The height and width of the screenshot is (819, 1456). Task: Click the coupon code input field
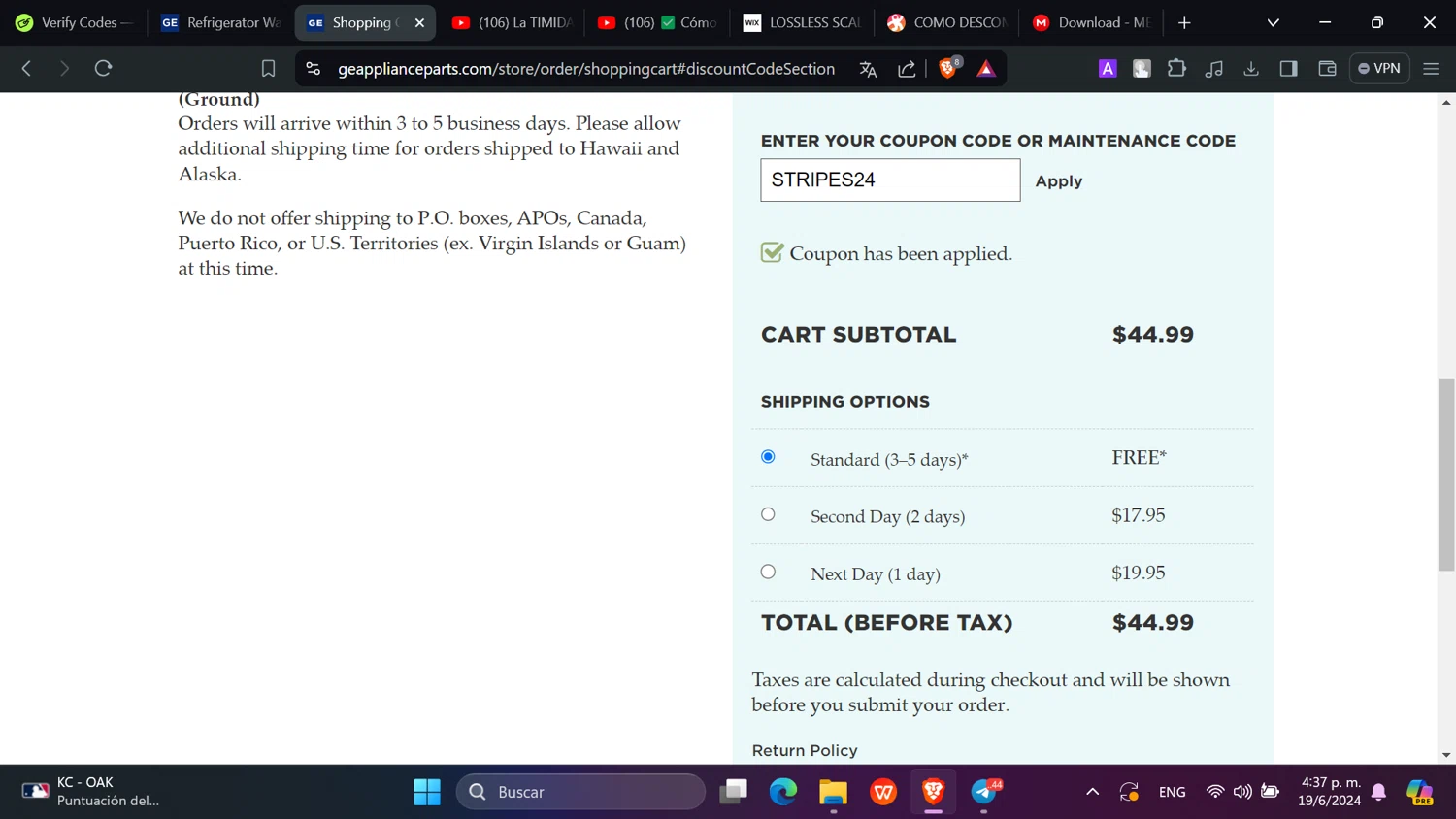(890, 180)
